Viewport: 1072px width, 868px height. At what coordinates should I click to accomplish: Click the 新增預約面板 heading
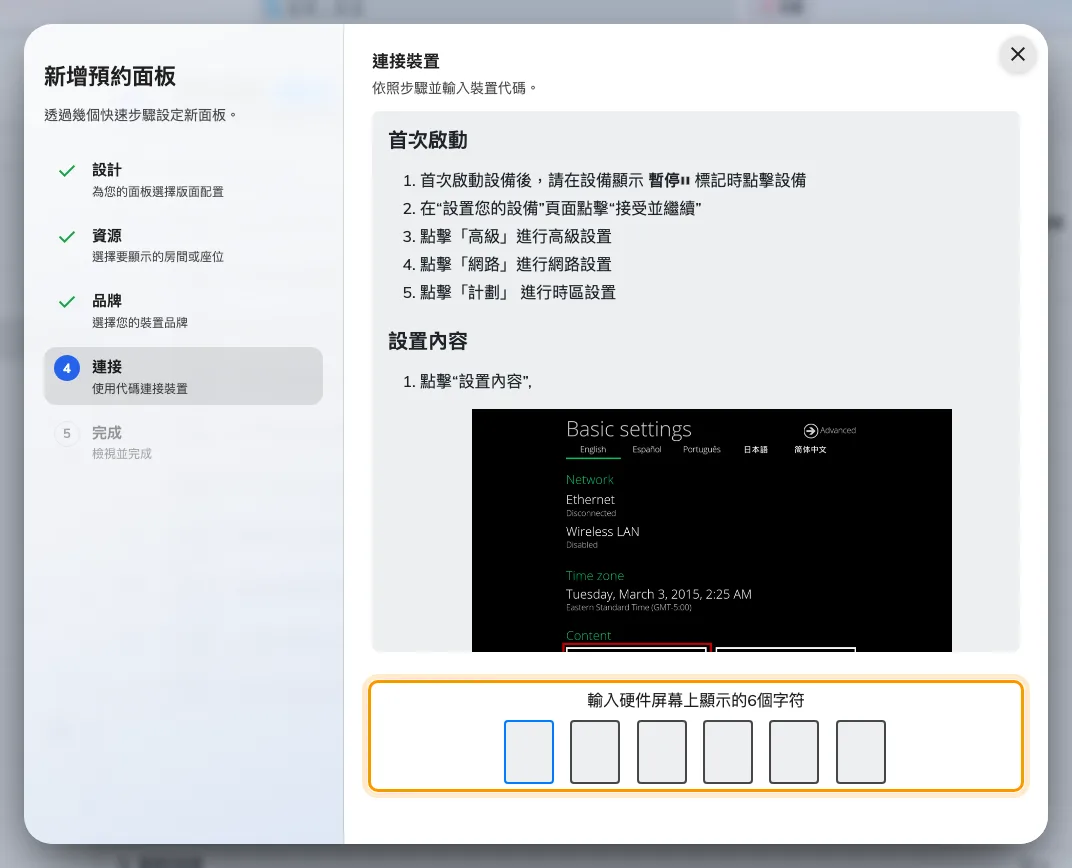(x=110, y=77)
